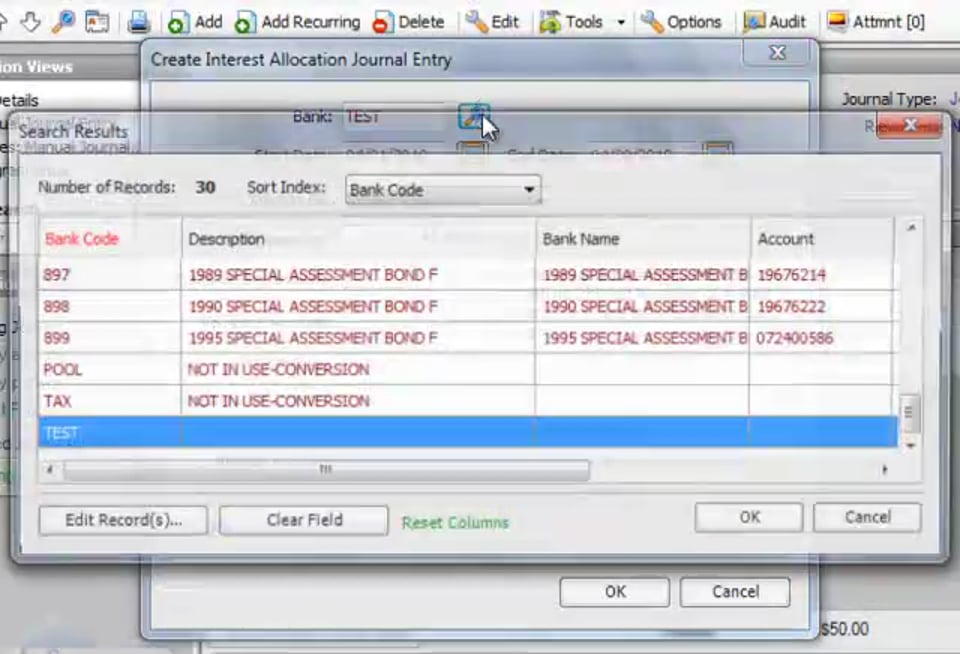Click the 1989 SPECIAL ASSESSMENT BOND F description
The image size is (960, 654).
313,275
